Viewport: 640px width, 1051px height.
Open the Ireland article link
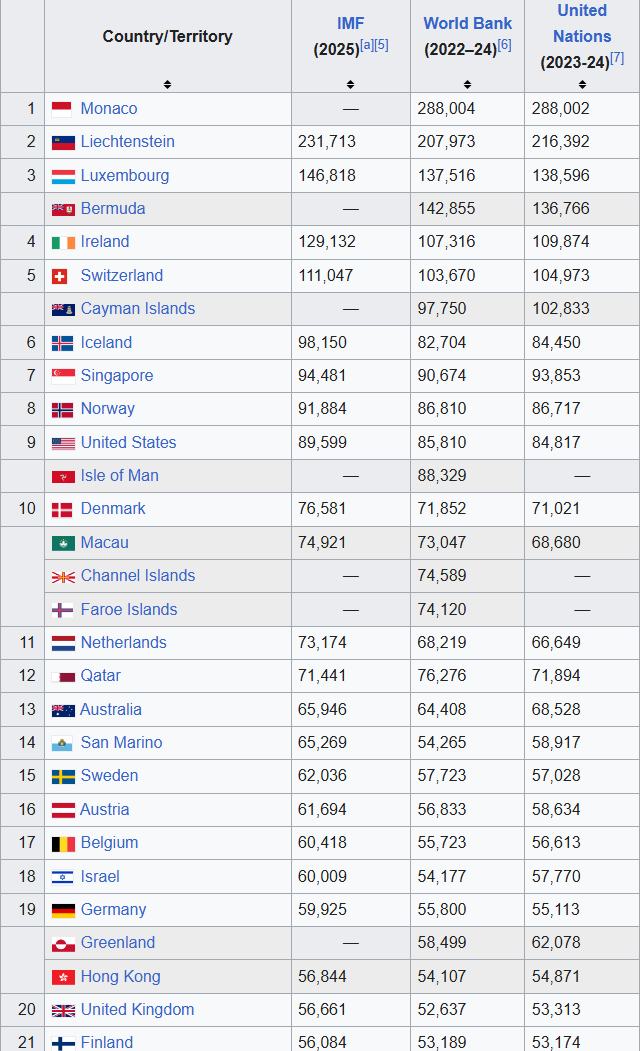pyautogui.click(x=105, y=242)
